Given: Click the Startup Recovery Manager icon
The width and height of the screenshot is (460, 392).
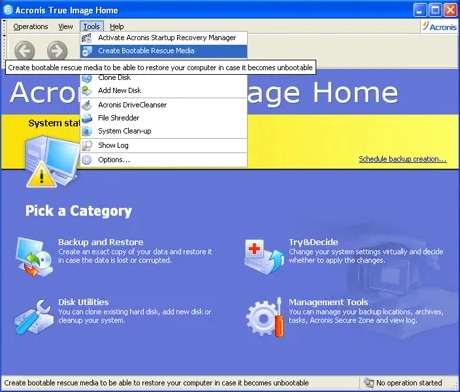Looking at the screenshot, I should [87, 38].
